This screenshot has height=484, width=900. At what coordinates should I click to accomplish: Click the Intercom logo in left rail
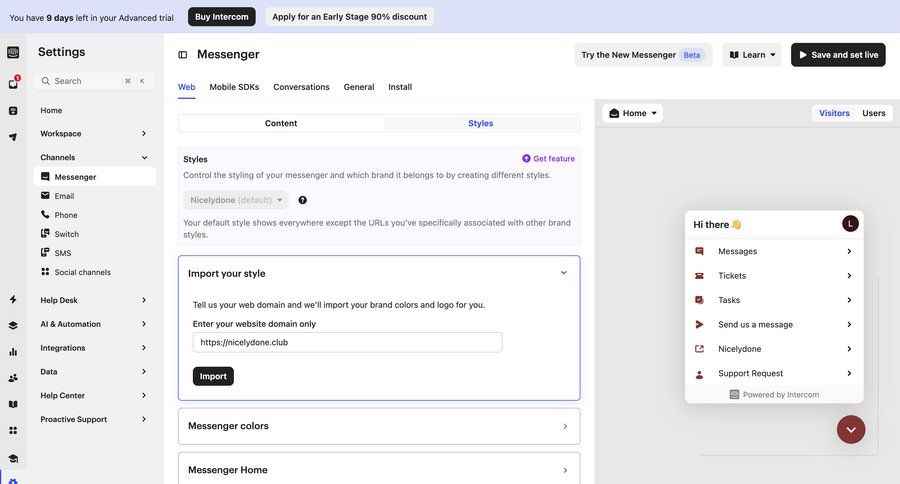click(13, 53)
